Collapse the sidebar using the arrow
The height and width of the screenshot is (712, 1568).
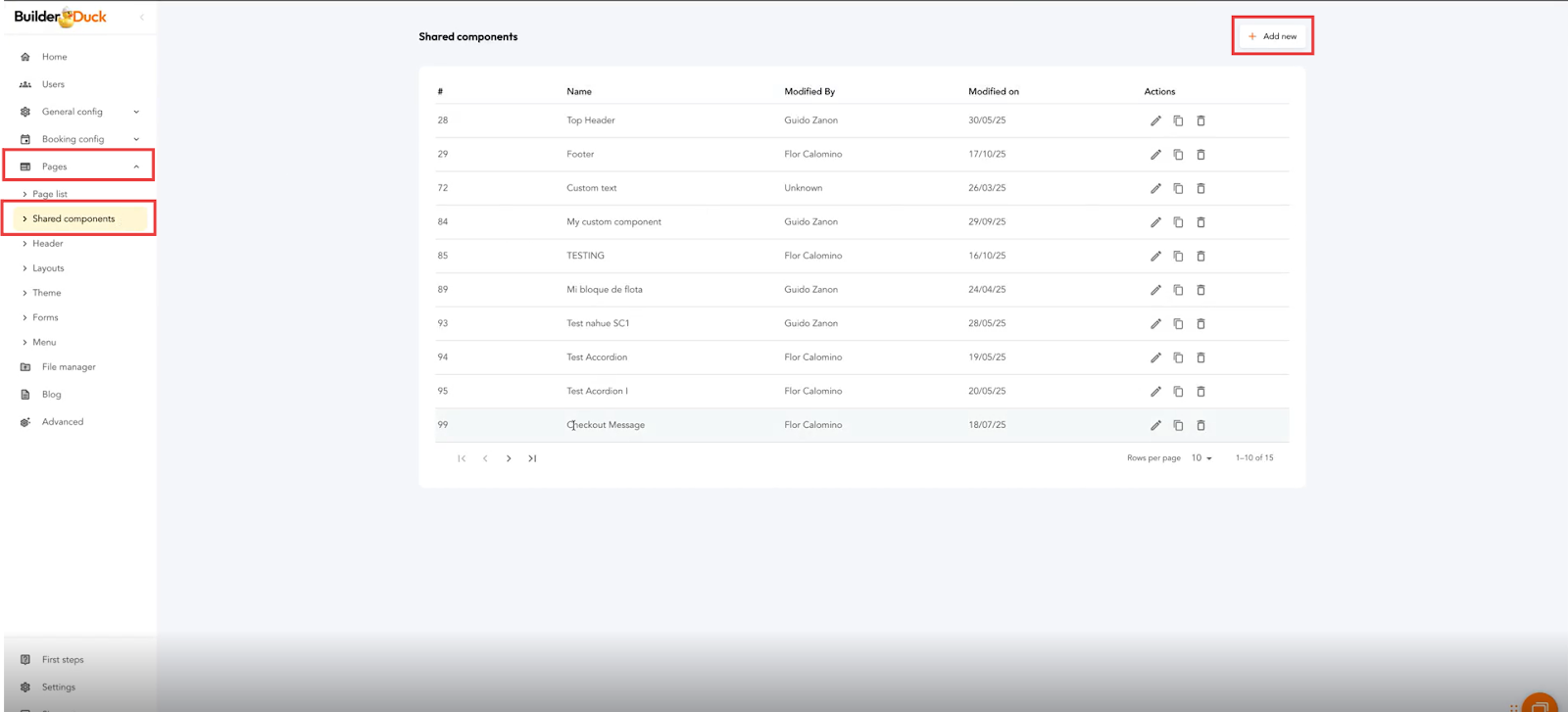[x=142, y=17]
